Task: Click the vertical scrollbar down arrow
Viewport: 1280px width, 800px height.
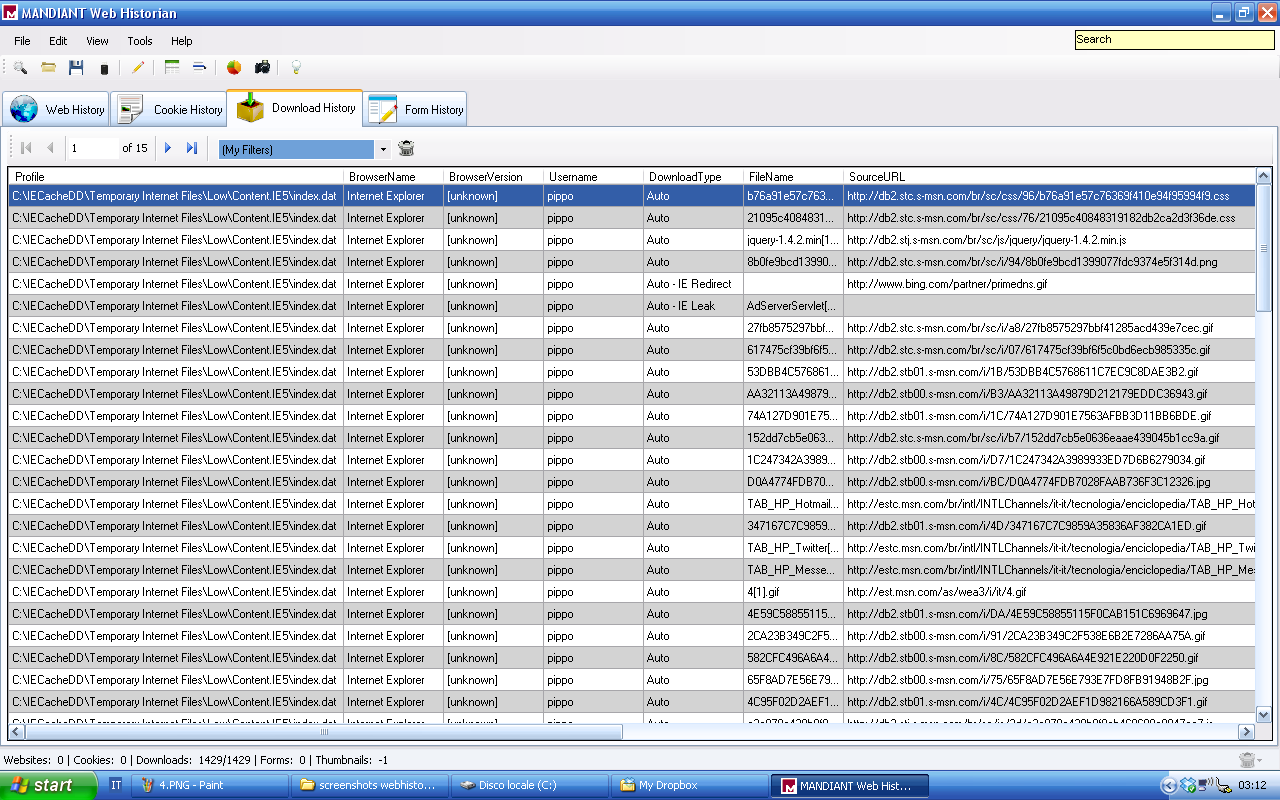Action: [x=1263, y=715]
